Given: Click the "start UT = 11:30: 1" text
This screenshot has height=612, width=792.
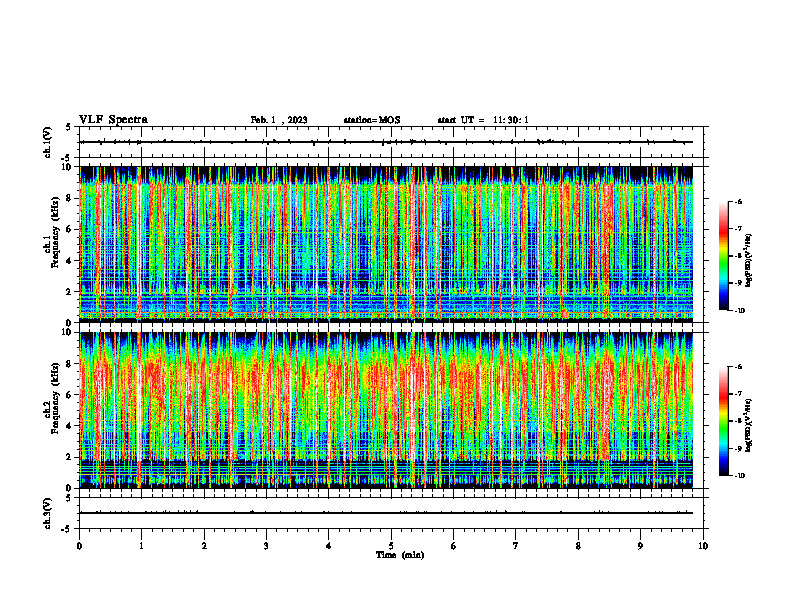Looking at the screenshot, I should pyautogui.click(x=483, y=120).
